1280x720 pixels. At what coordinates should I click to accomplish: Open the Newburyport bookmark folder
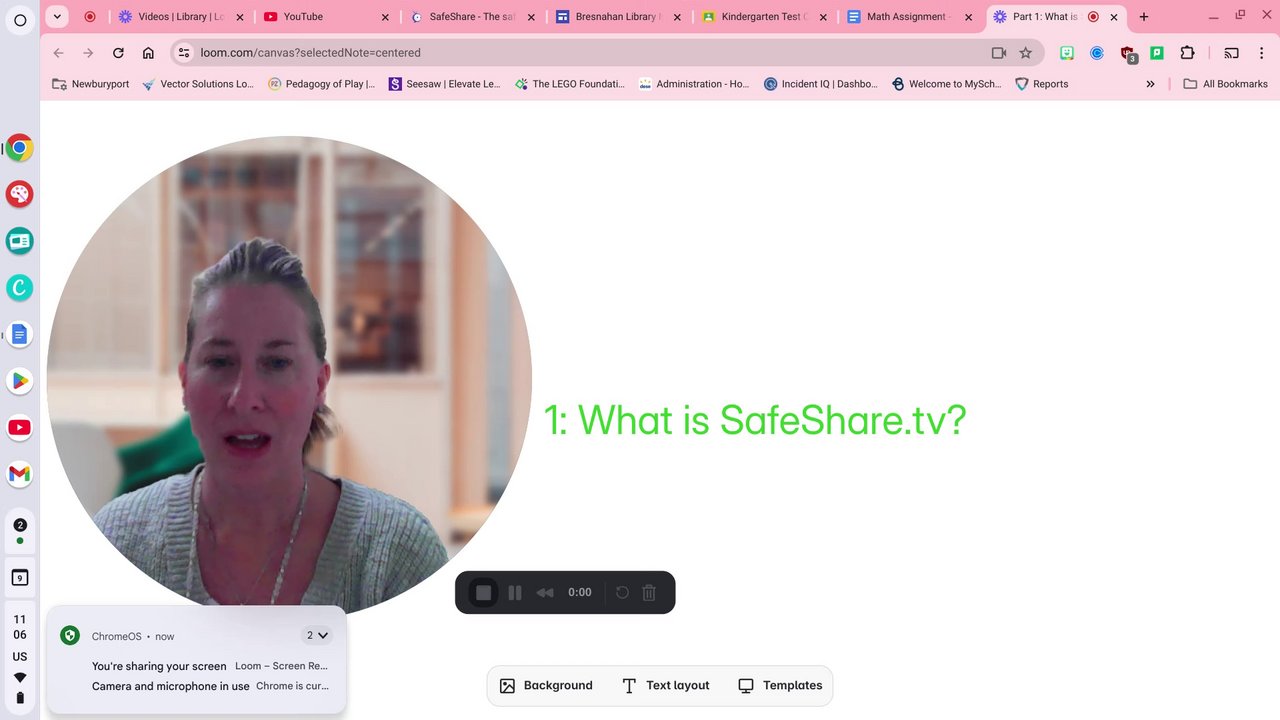[91, 84]
